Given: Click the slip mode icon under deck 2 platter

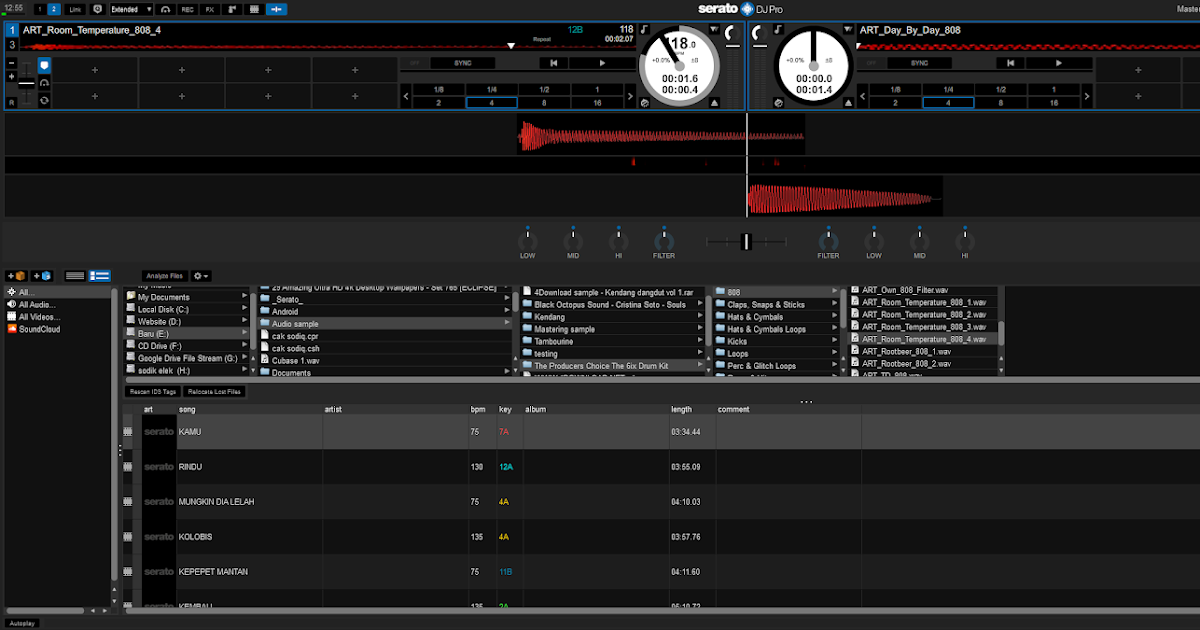Looking at the screenshot, I should coord(779,103).
